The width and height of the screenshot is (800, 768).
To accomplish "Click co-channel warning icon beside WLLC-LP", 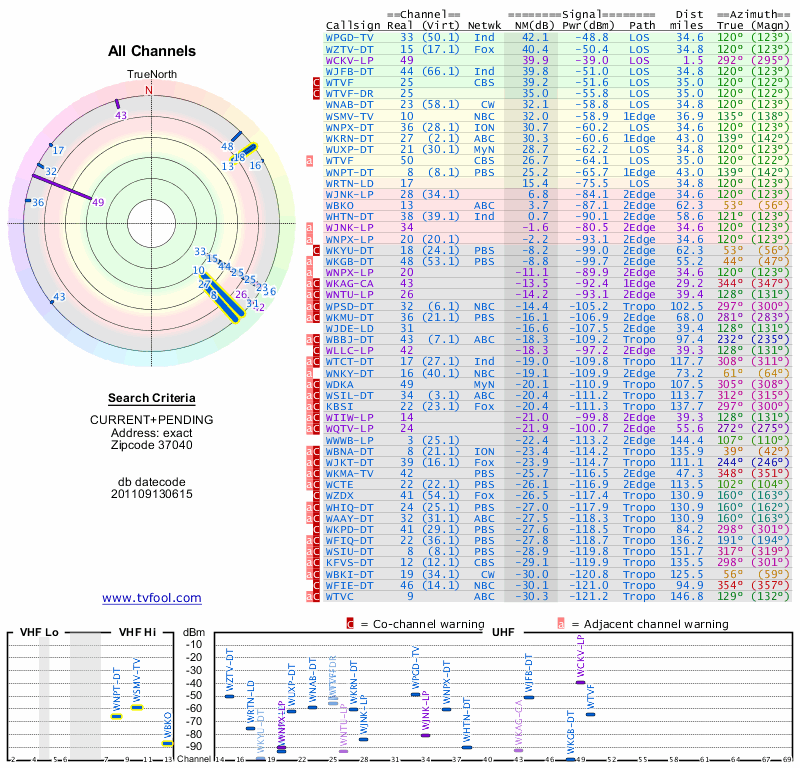I will click(x=317, y=349).
